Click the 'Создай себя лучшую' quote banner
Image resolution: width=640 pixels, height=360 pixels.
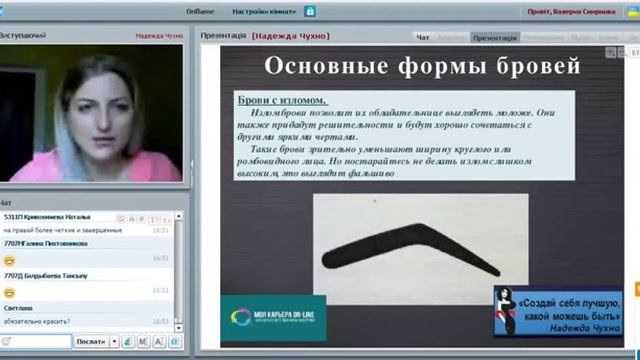(x=558, y=311)
